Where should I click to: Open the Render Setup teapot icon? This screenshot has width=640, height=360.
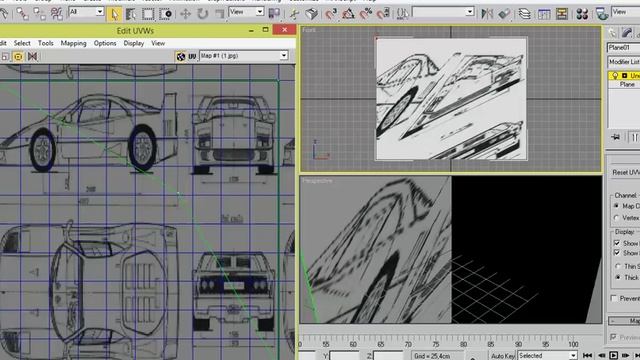(602, 14)
